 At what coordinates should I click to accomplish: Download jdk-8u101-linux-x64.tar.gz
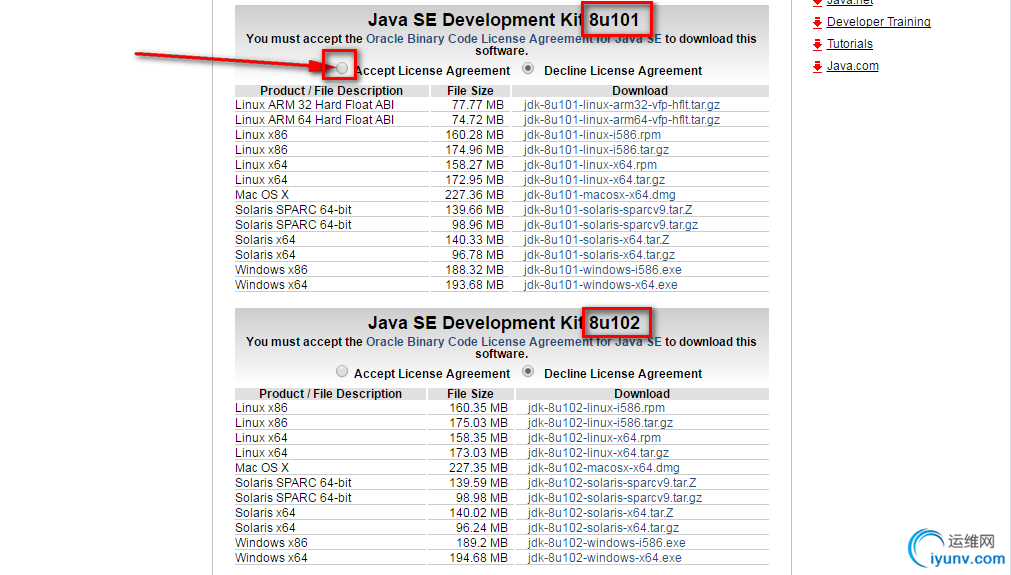[594, 180]
